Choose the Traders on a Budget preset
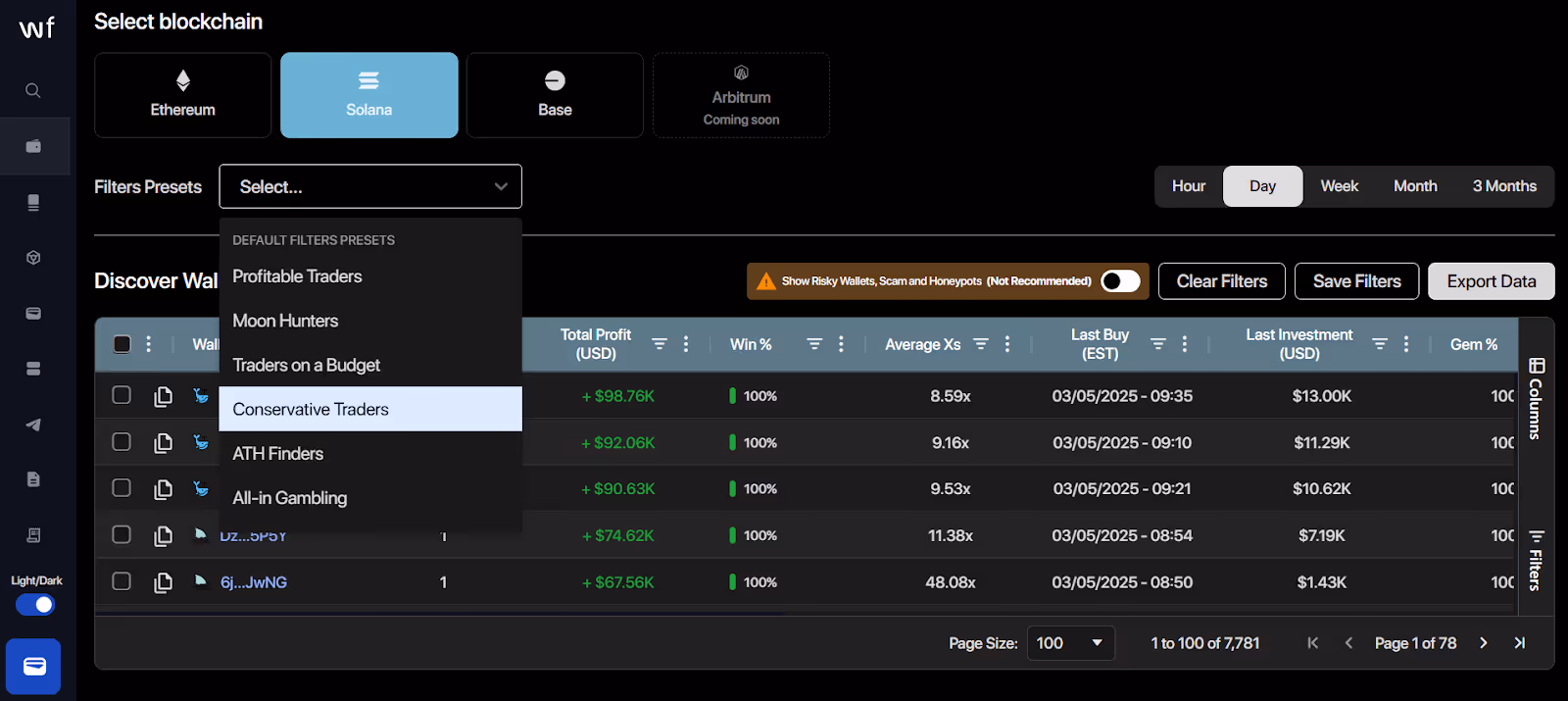 tap(370, 365)
